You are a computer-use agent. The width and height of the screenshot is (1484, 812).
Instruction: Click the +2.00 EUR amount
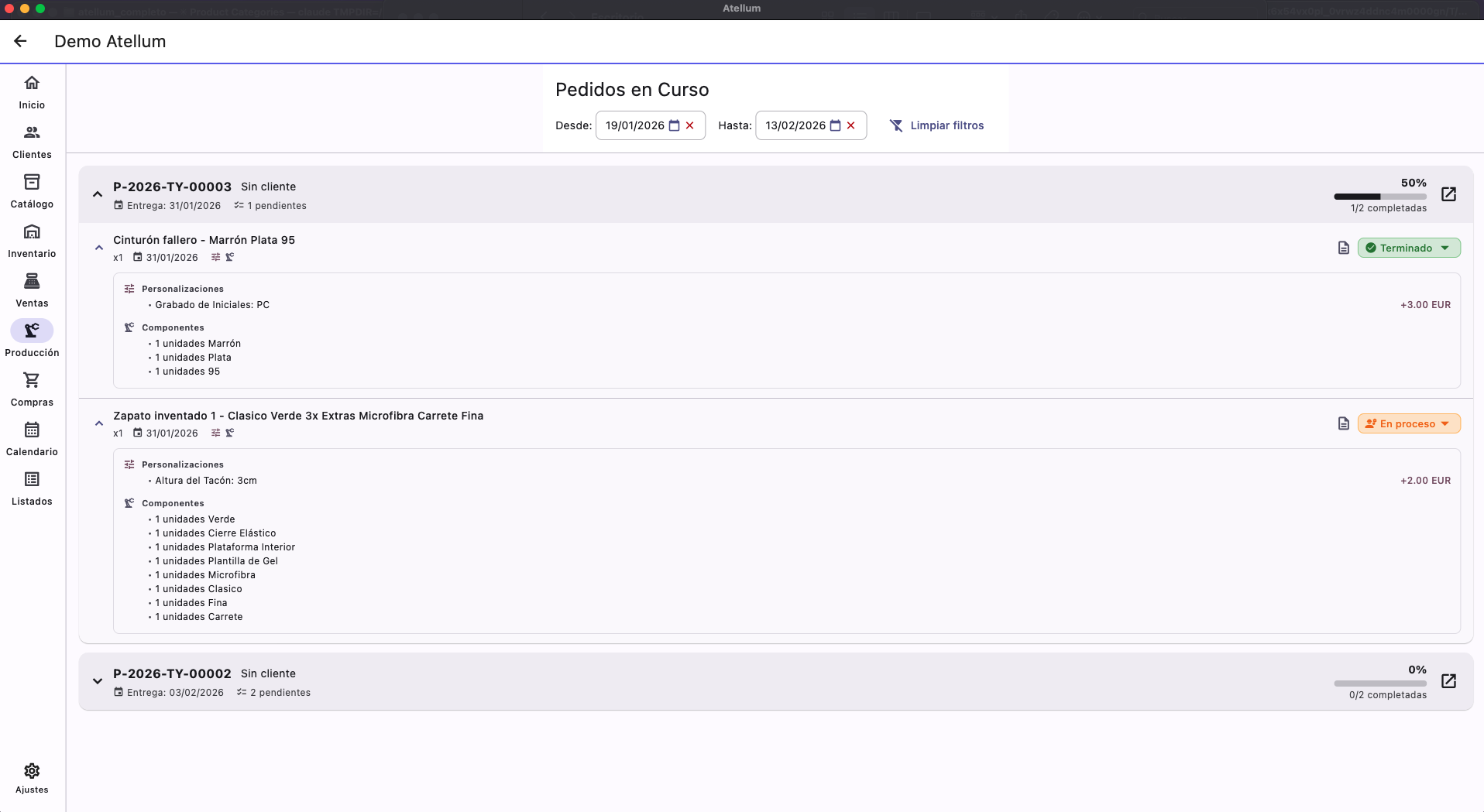pos(1425,481)
